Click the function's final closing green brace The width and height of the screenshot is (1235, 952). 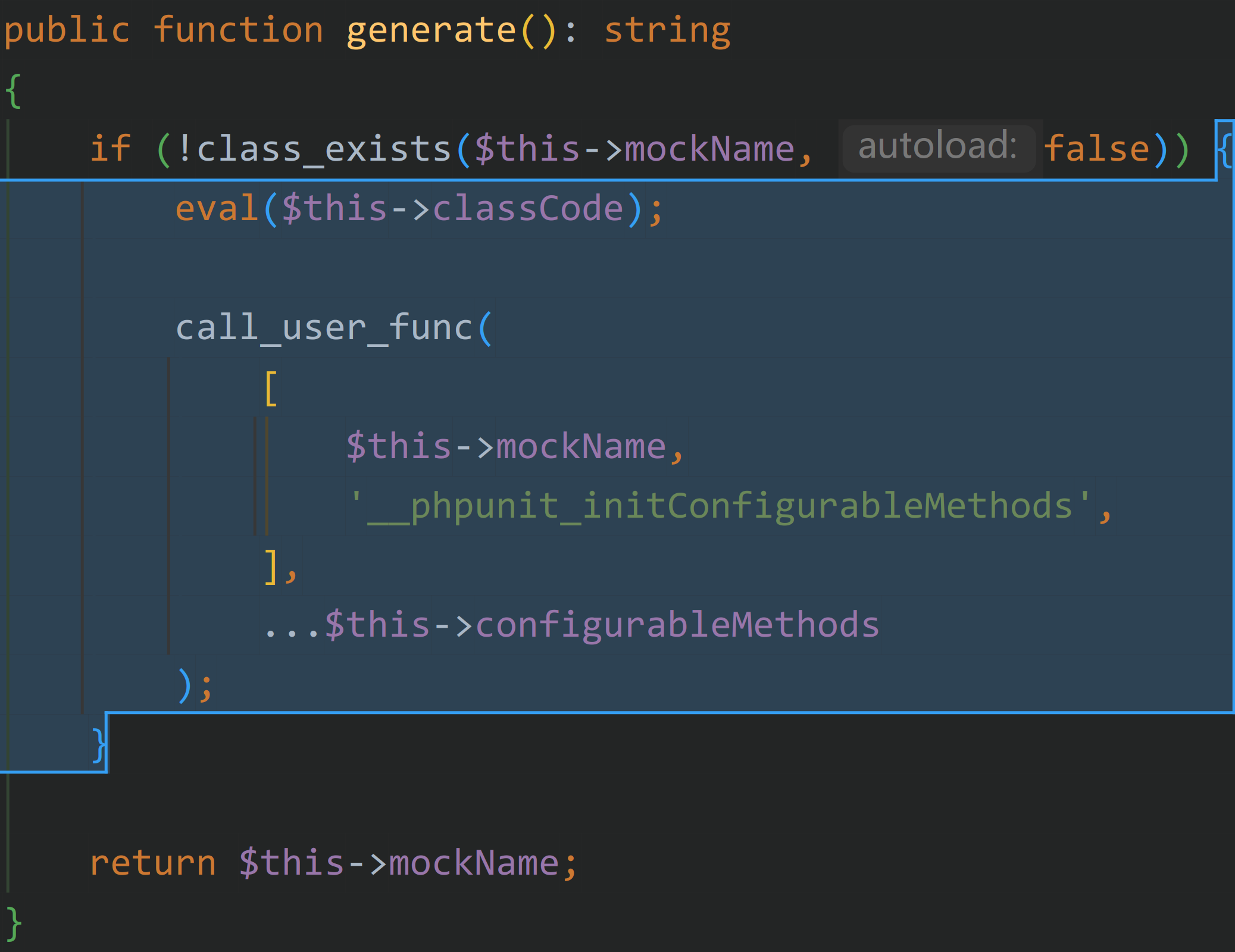13,923
